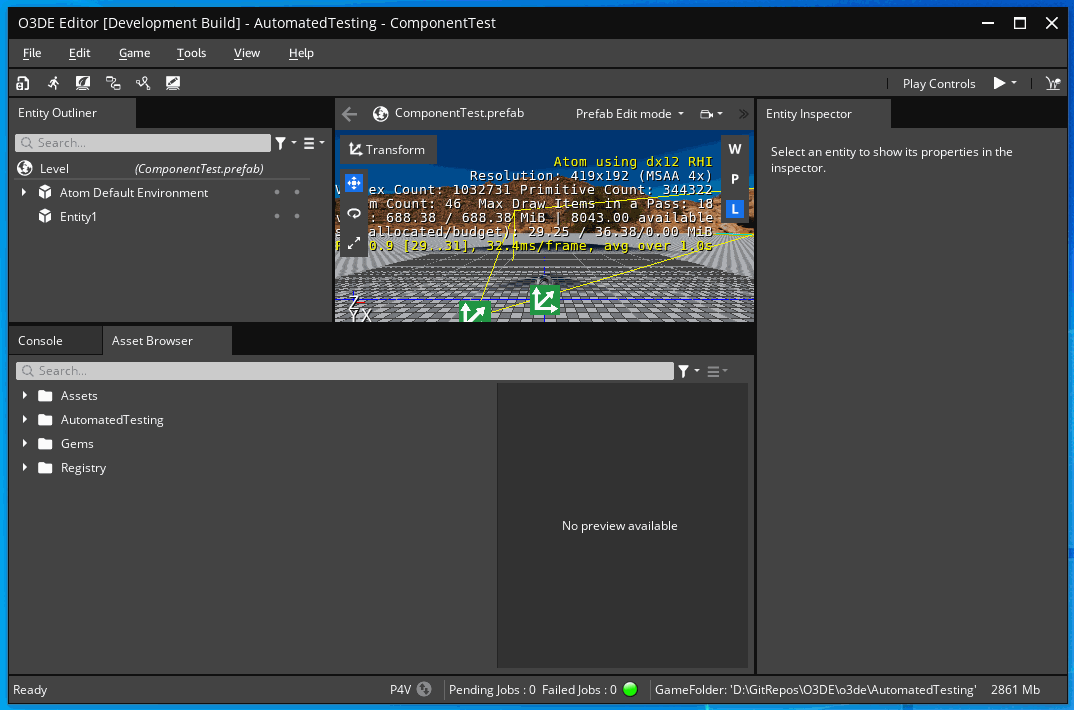Image resolution: width=1074 pixels, height=710 pixels.
Task: Select the Gems folder icon
Action: [45, 444]
